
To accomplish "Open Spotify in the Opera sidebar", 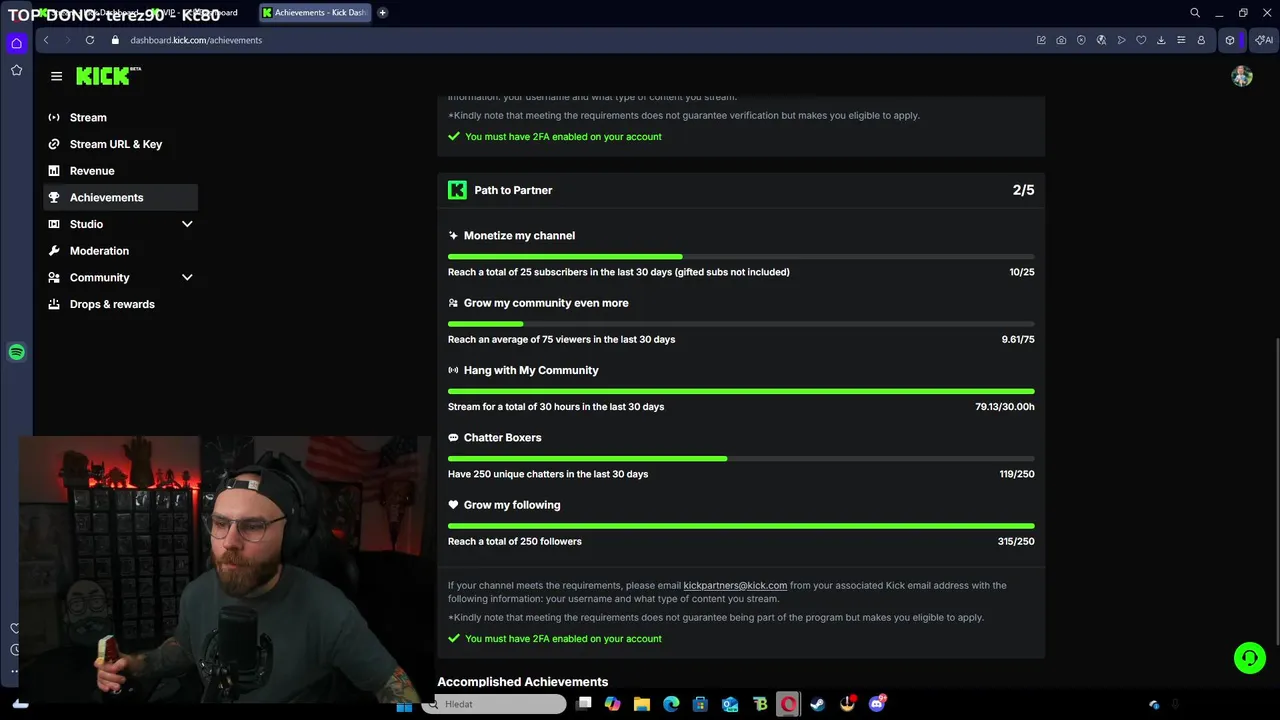I will tap(16, 352).
